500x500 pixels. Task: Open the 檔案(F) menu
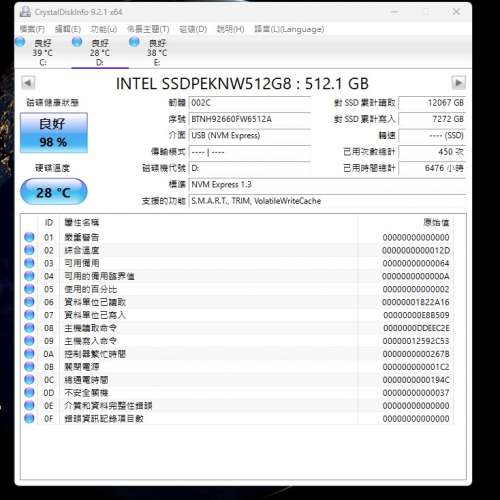(32, 29)
